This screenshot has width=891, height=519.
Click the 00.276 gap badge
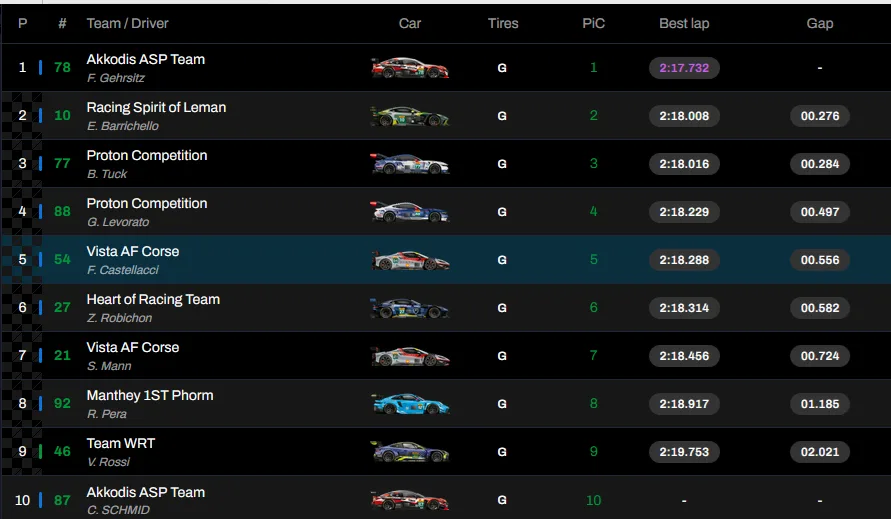click(x=819, y=116)
